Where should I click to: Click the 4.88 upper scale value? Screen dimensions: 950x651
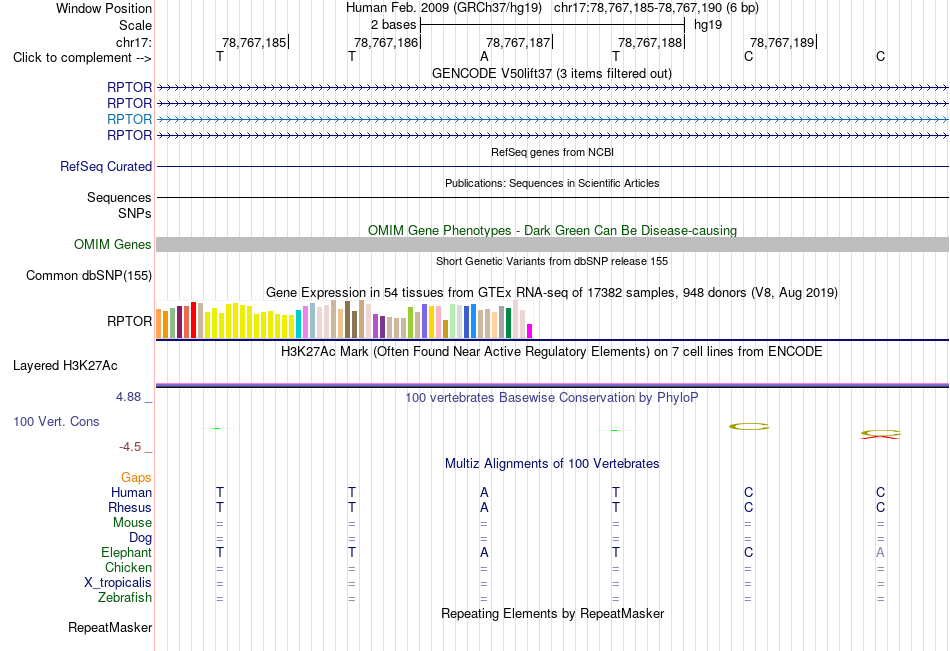128,397
